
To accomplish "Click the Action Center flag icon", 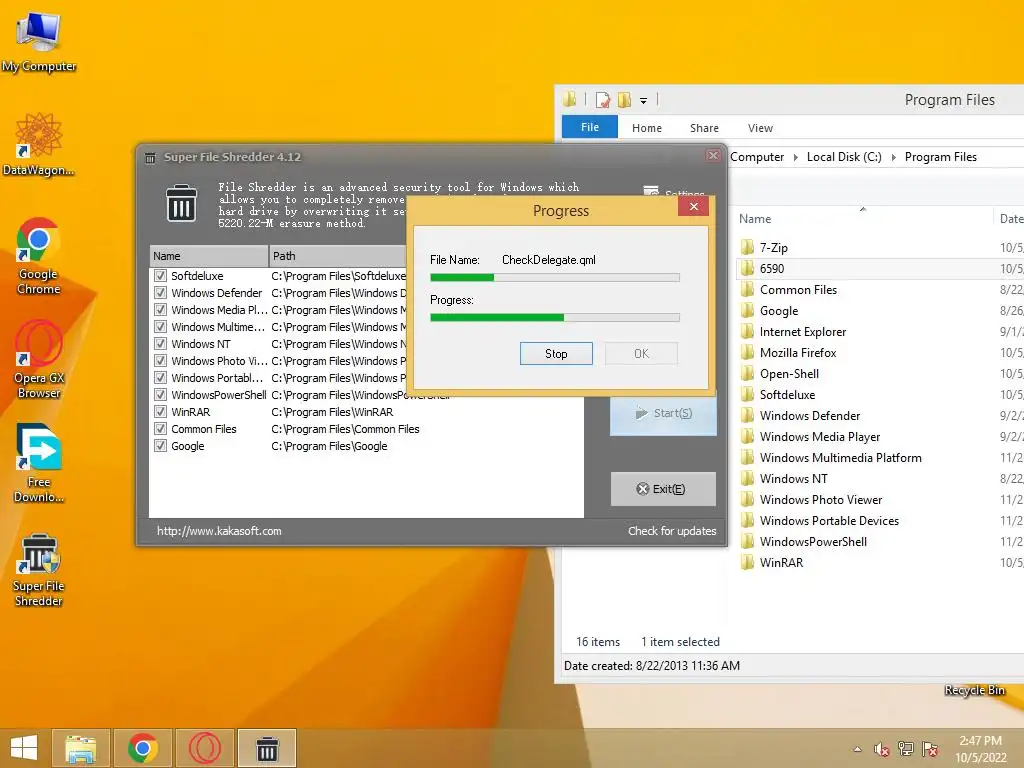I will point(930,749).
